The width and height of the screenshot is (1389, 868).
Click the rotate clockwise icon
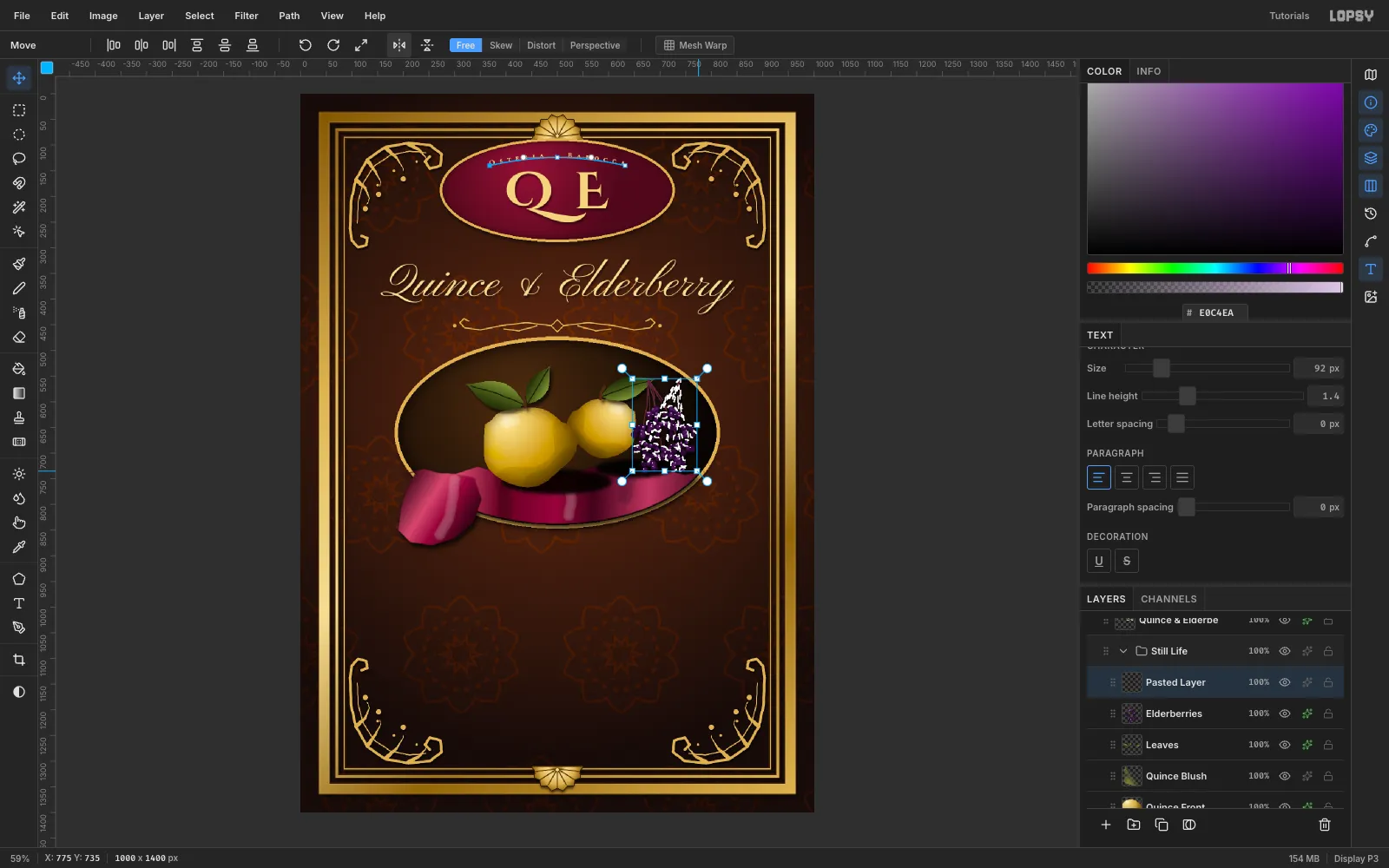click(333, 45)
